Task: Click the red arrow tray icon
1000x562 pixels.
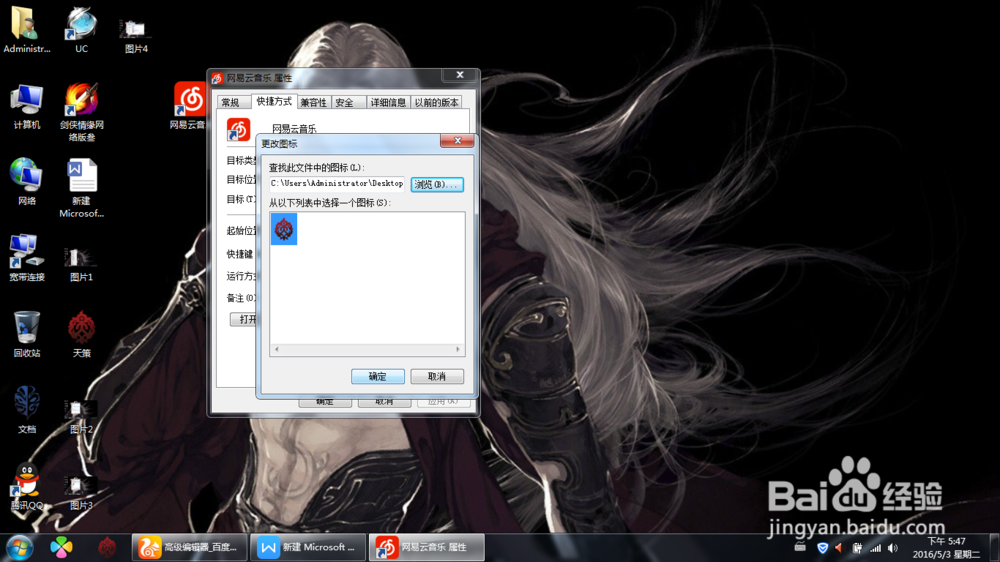Action: 839,548
